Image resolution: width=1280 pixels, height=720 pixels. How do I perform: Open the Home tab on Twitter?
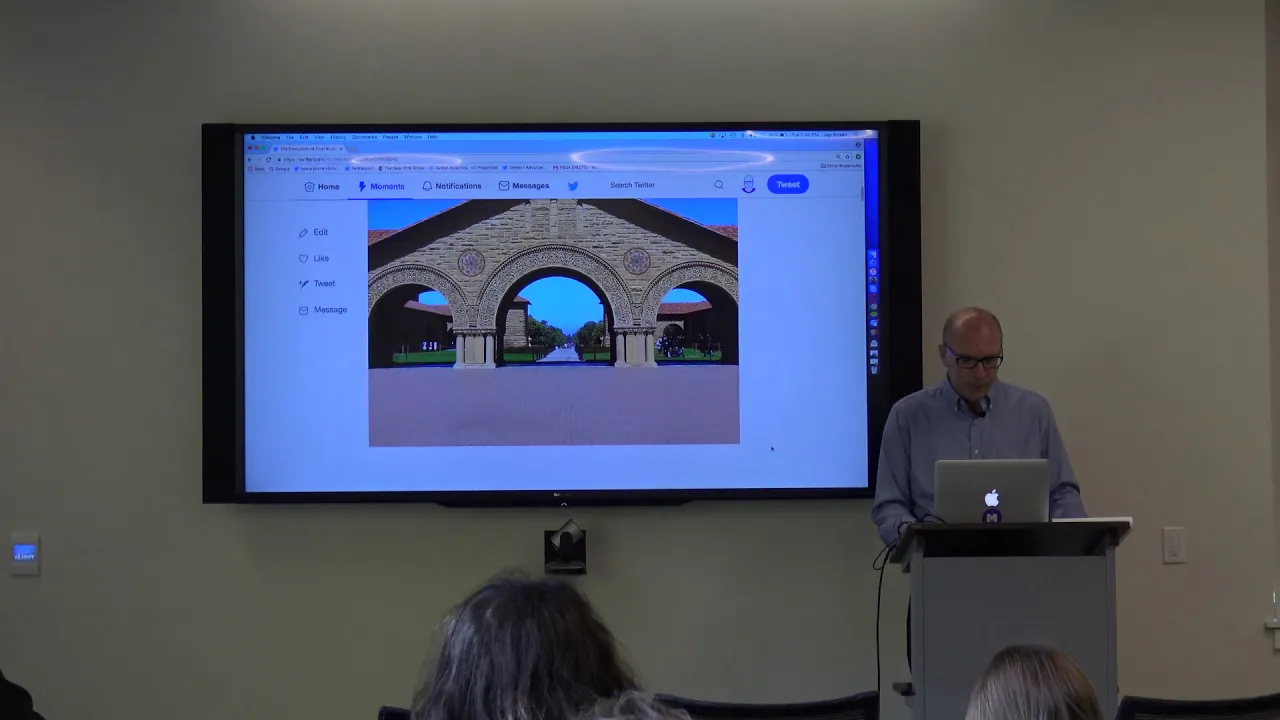pos(322,186)
